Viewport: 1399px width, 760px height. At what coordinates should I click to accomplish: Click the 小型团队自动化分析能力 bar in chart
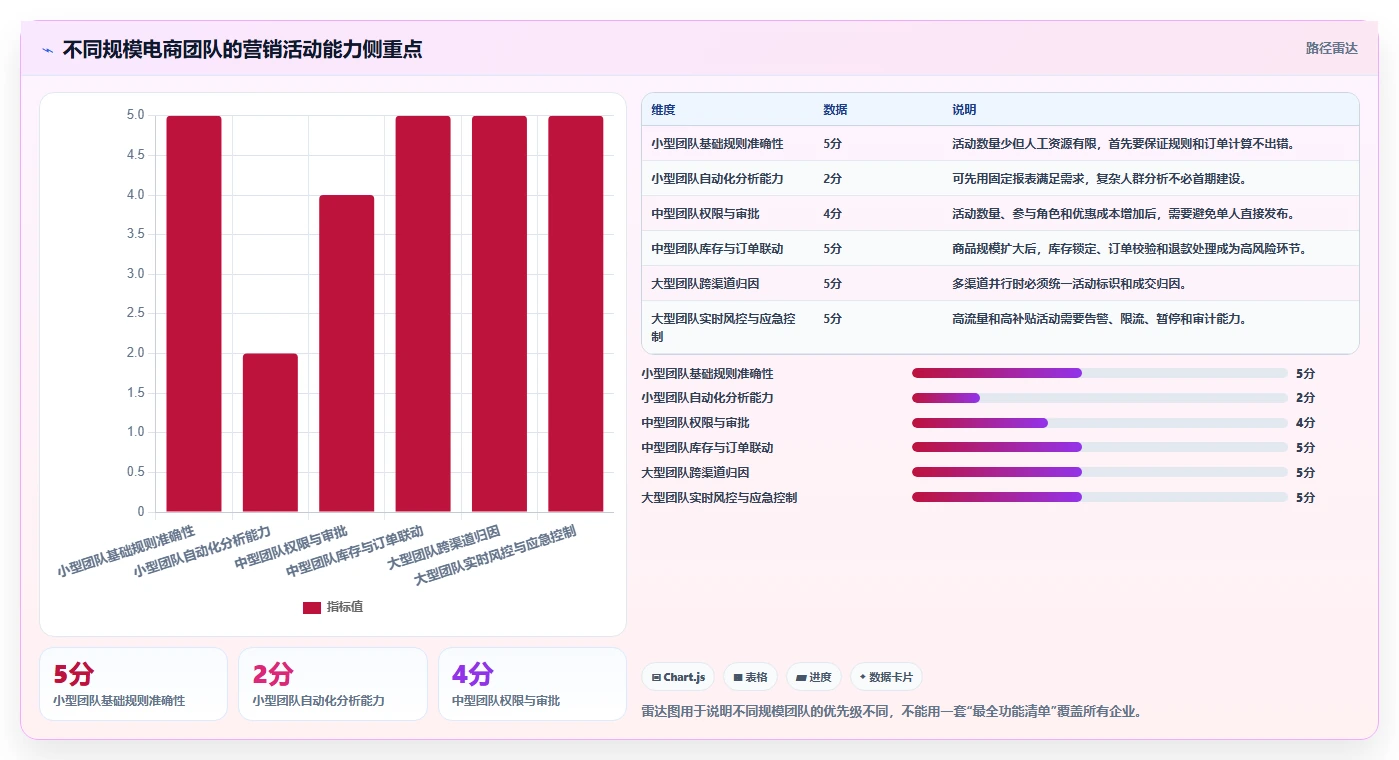[270, 433]
